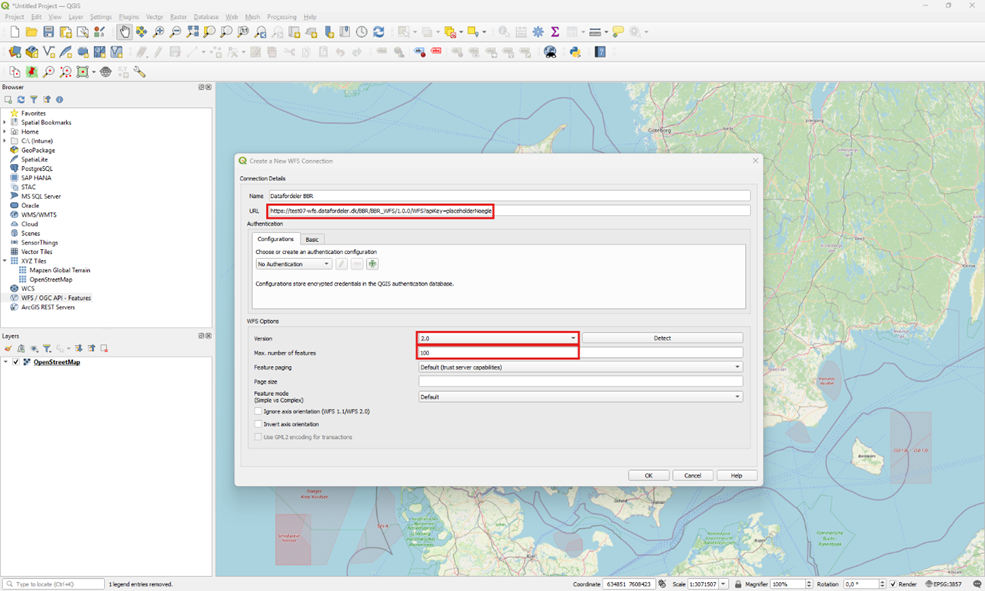Refresh the Browser panel
985x591 pixels.
click(x=21, y=100)
